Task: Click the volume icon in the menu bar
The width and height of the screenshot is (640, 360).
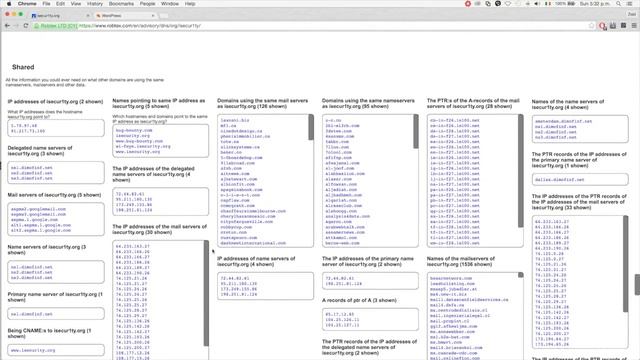Action: pyautogui.click(x=537, y=4)
